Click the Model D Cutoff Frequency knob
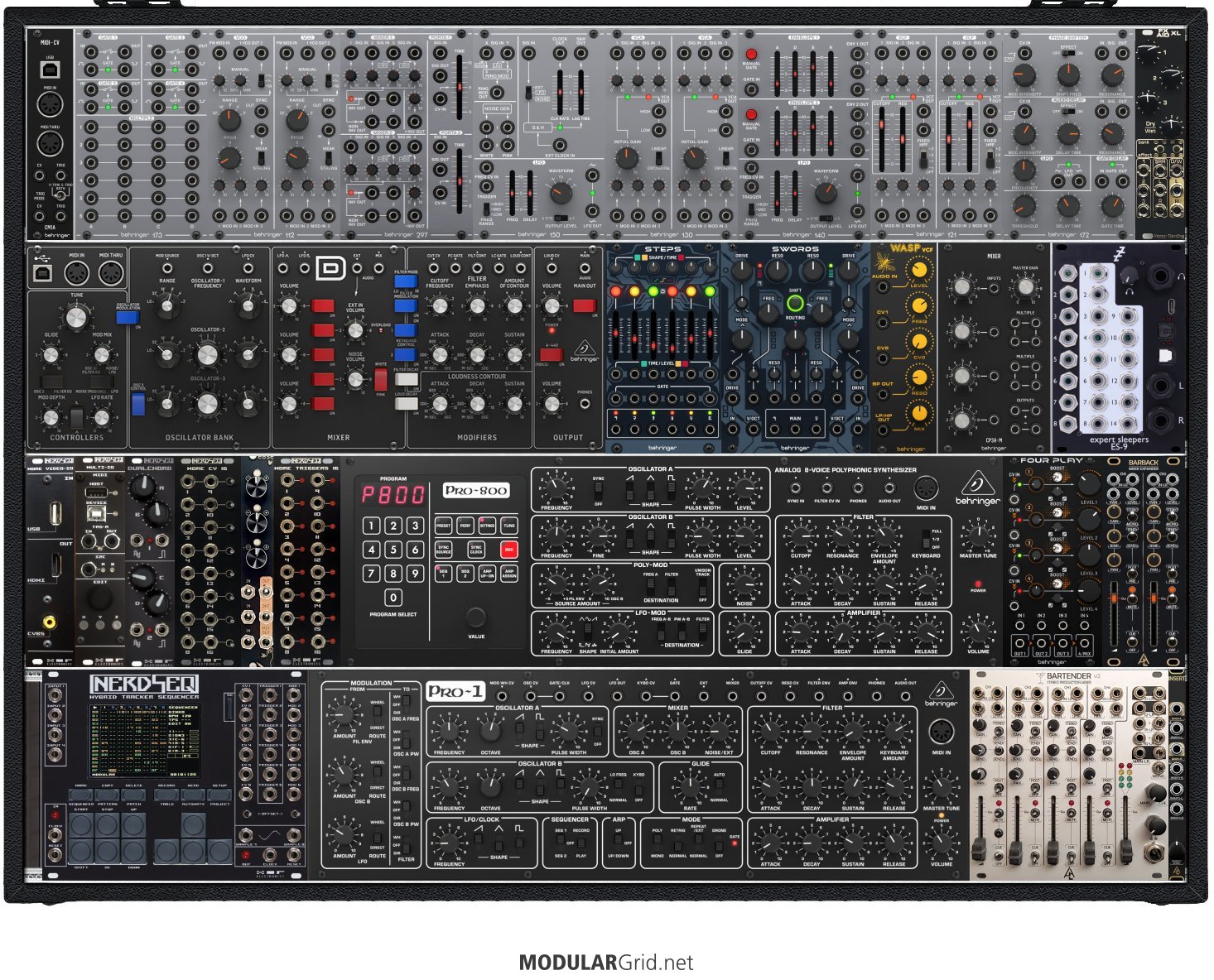 point(440,307)
